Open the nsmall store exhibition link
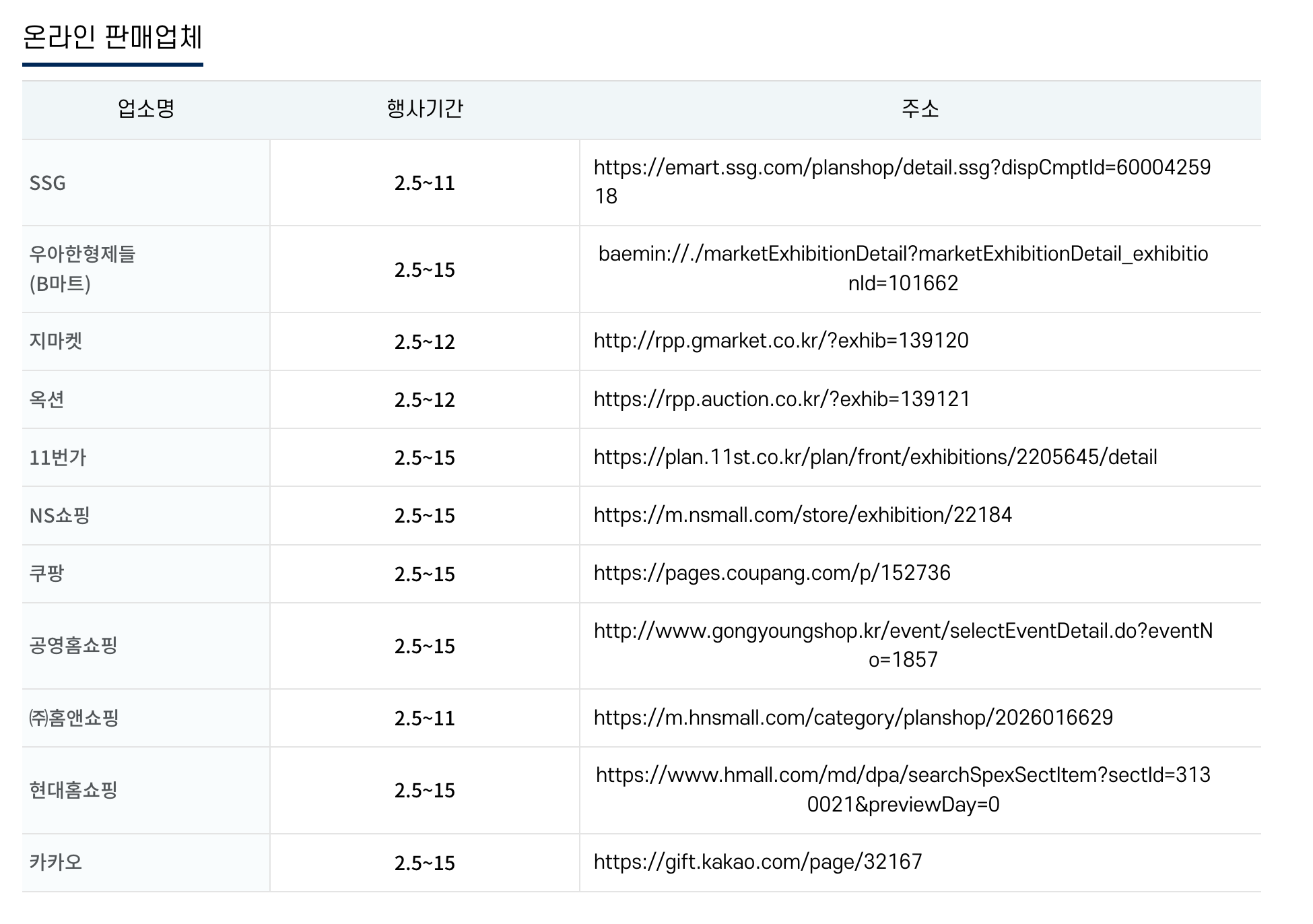 coord(803,515)
